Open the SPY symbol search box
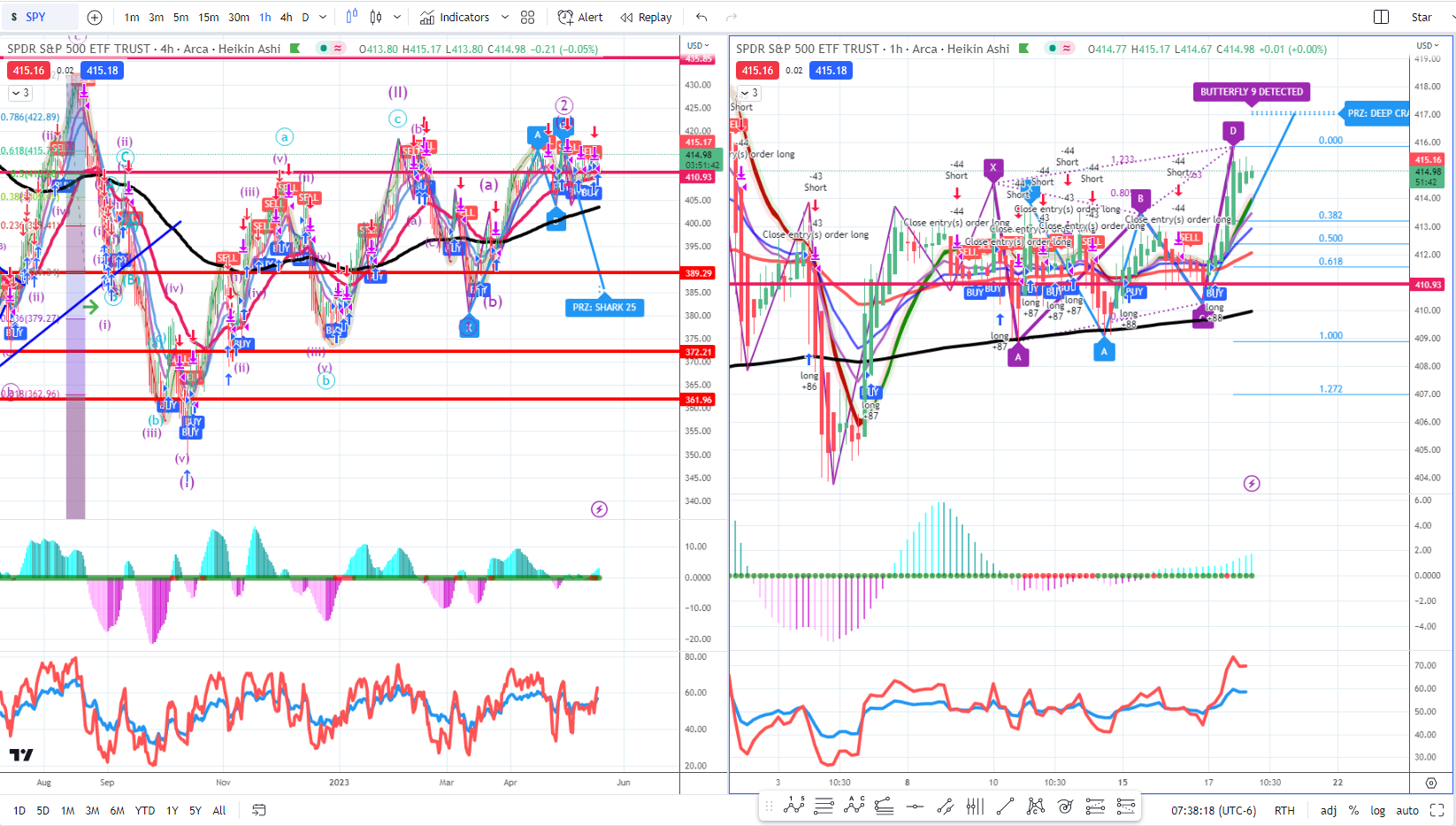Image resolution: width=1456 pixels, height=826 pixels. pyautogui.click(x=40, y=17)
